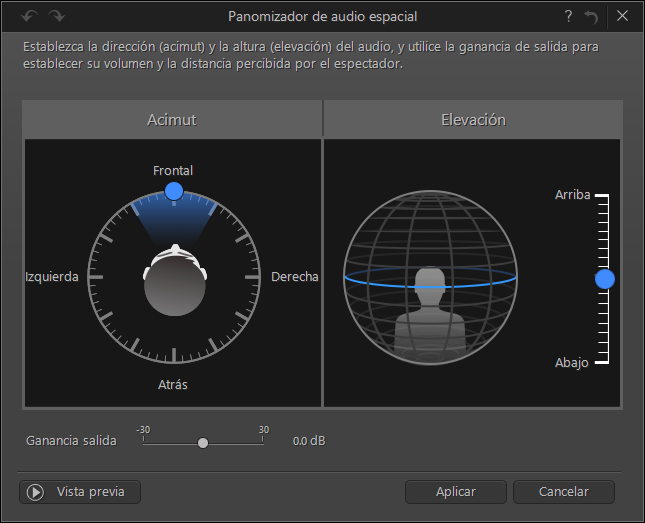
Task: Click the blue elevation slider handle
Action: click(x=605, y=279)
